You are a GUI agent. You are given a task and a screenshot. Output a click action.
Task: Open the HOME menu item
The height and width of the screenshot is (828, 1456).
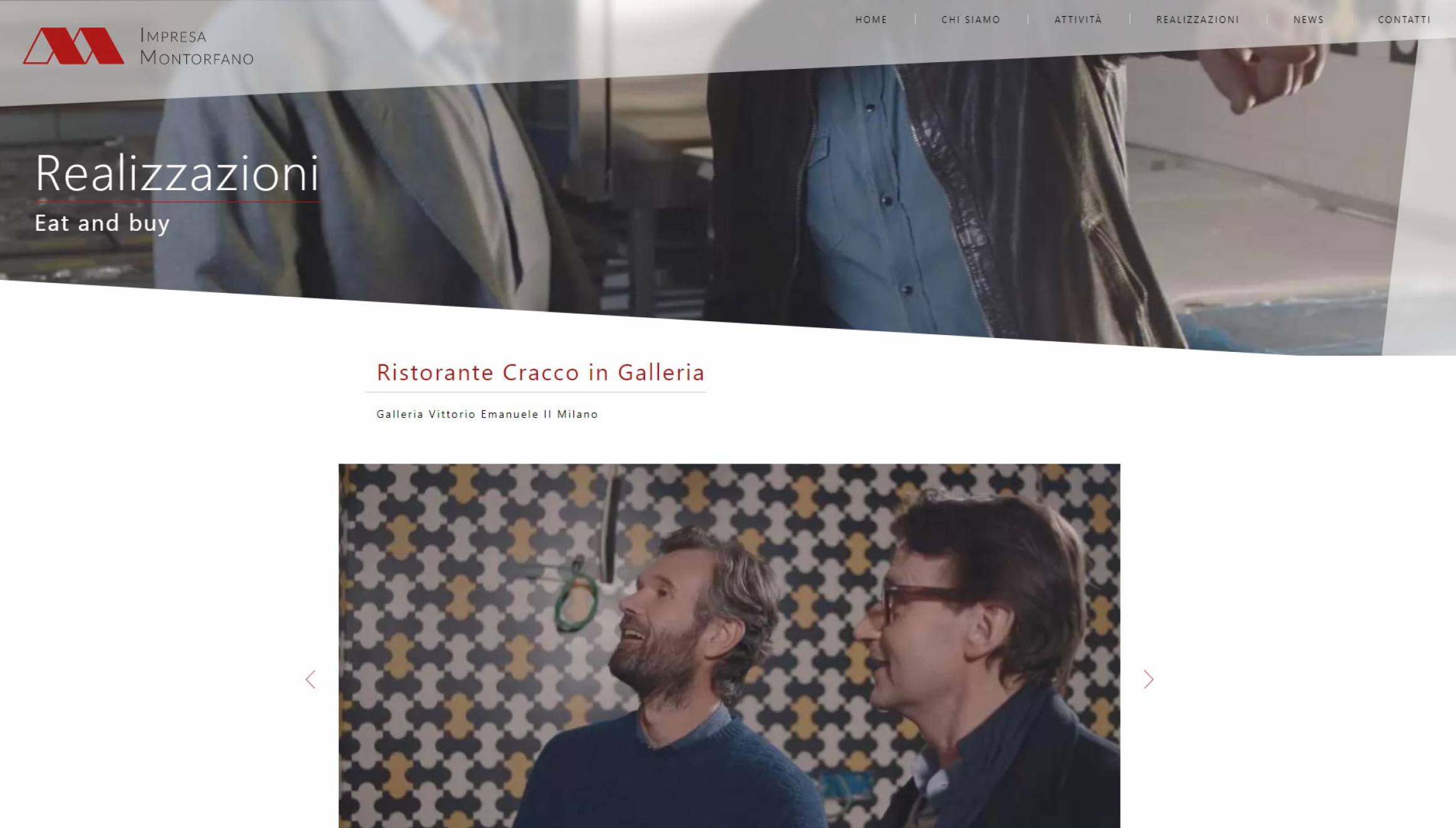[872, 19]
